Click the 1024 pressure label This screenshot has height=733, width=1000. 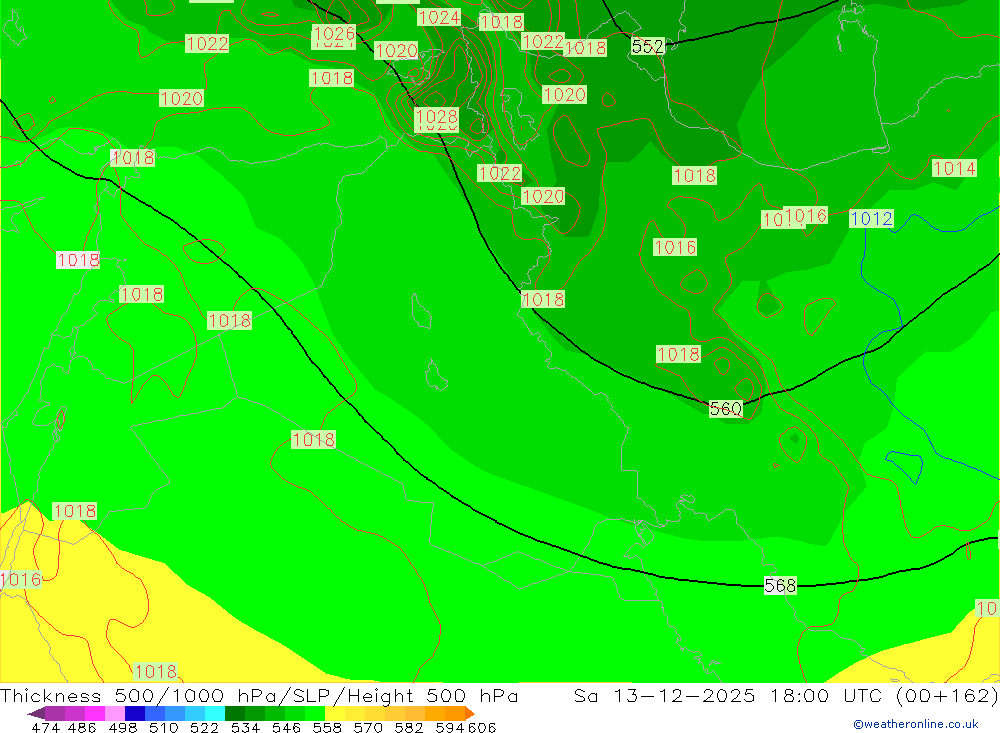(439, 17)
